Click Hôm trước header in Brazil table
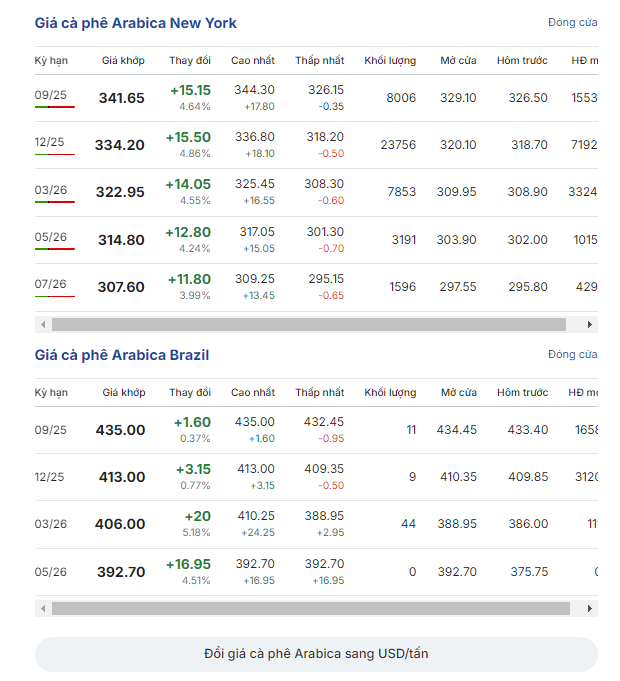 (x=522, y=393)
